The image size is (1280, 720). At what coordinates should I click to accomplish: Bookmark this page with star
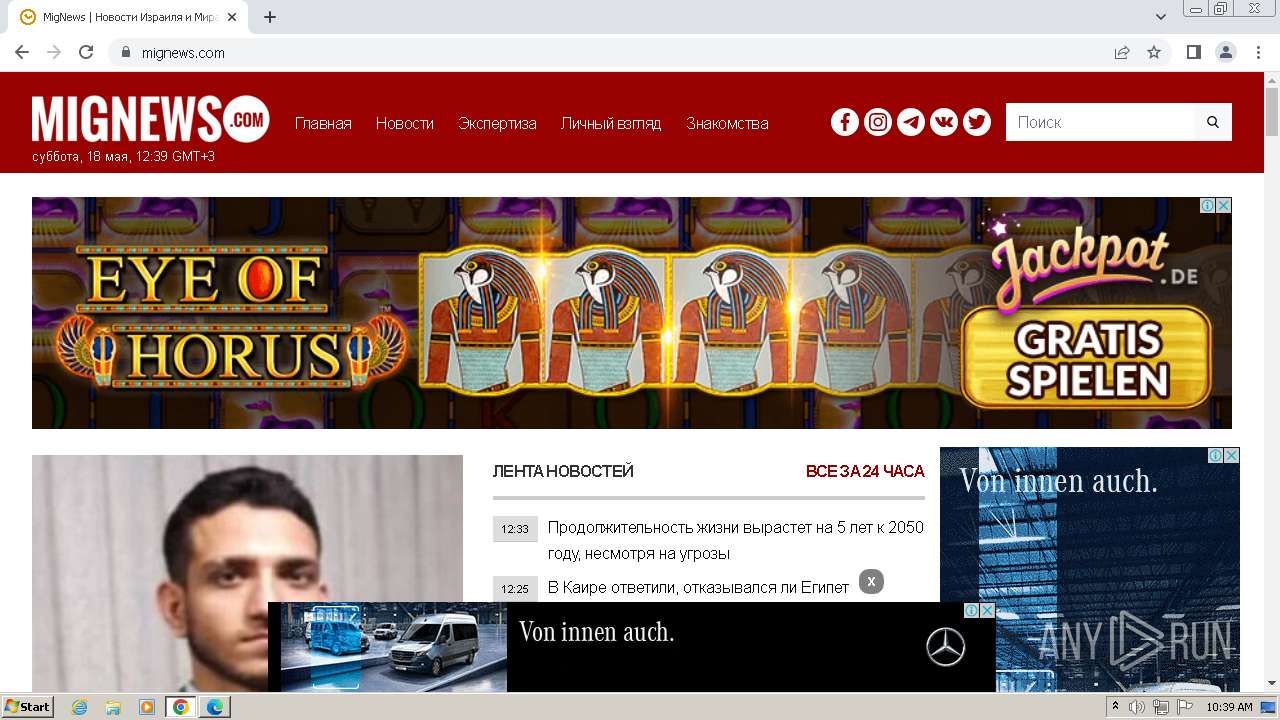pos(1154,52)
